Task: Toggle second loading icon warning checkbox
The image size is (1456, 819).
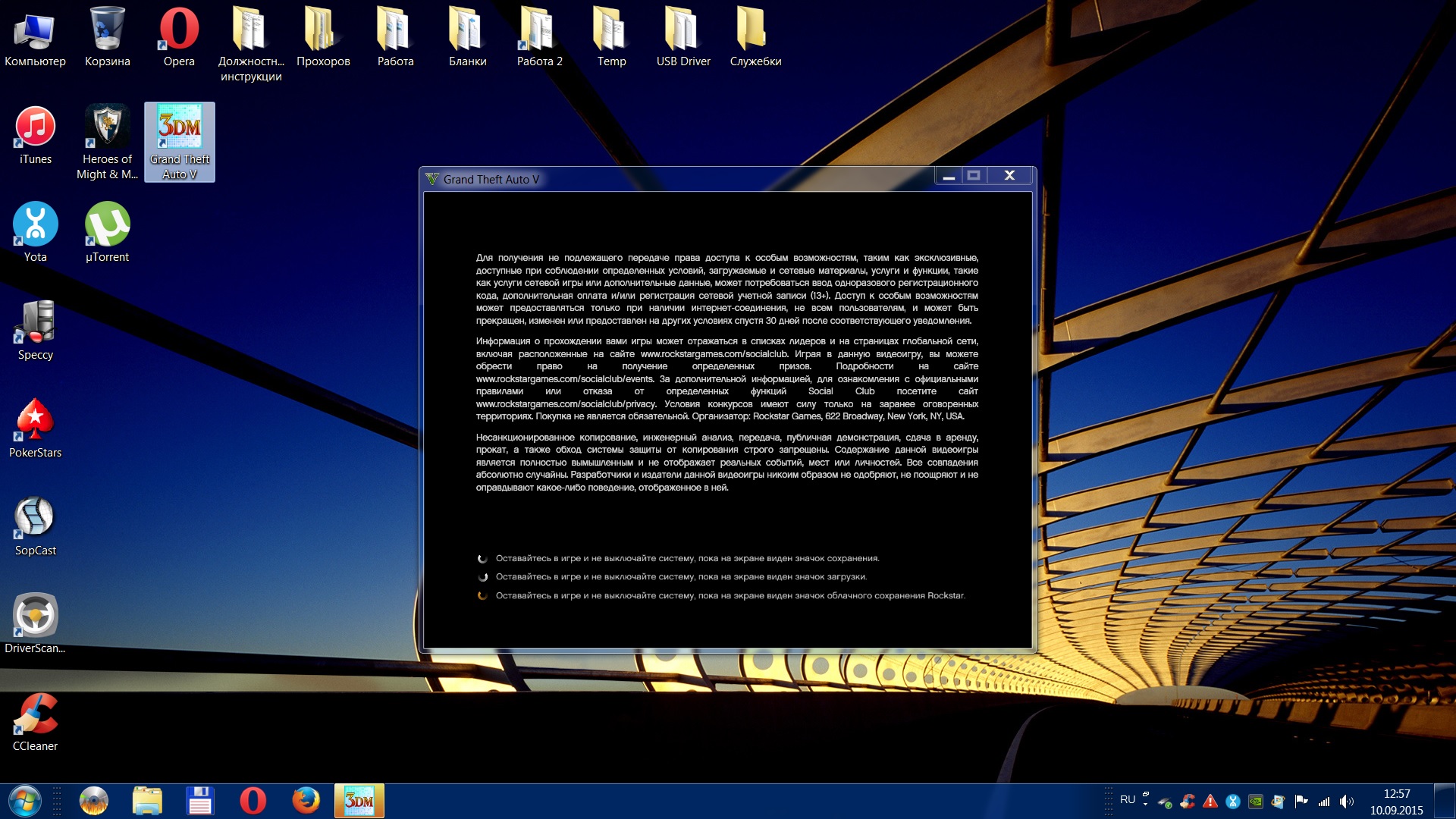Action: [x=482, y=576]
